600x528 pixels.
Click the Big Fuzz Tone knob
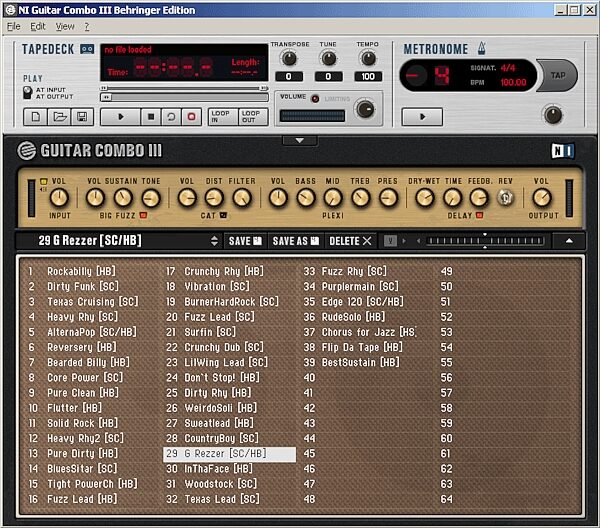tap(150, 198)
